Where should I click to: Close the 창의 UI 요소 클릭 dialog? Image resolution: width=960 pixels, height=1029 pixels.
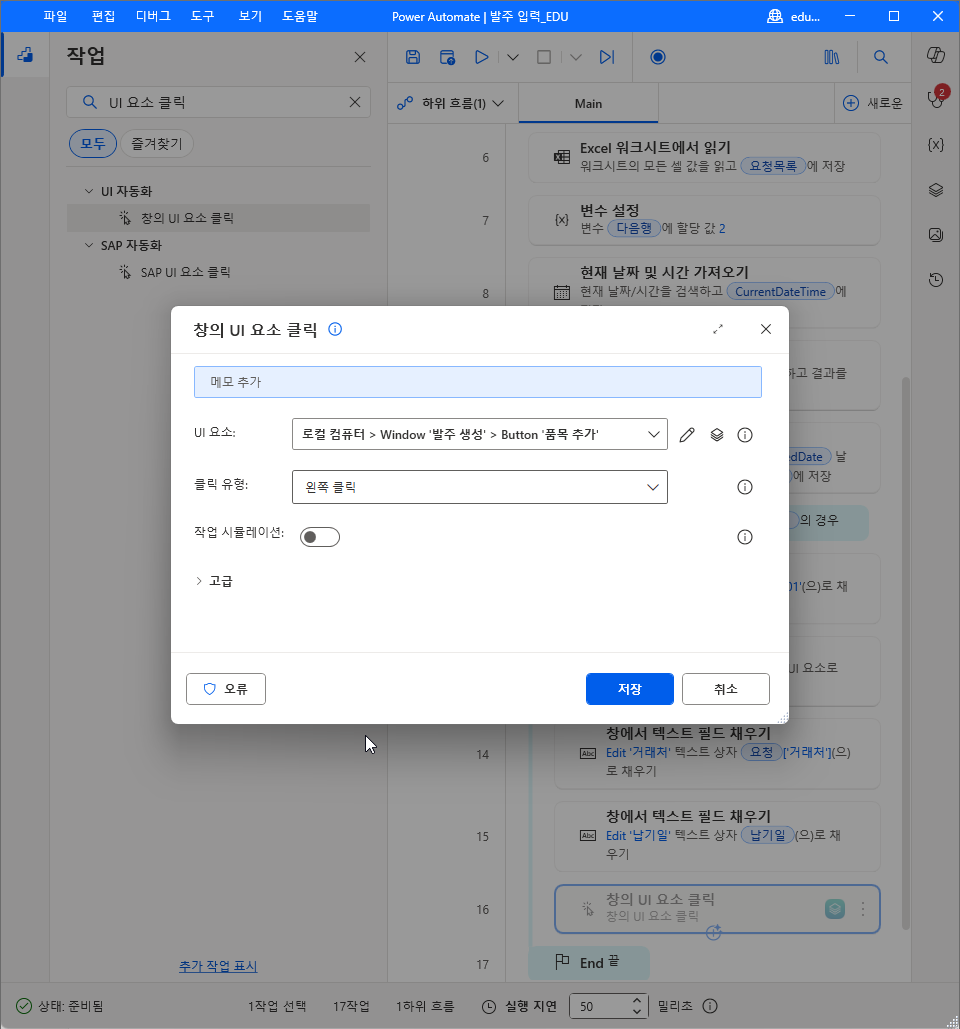coord(766,329)
